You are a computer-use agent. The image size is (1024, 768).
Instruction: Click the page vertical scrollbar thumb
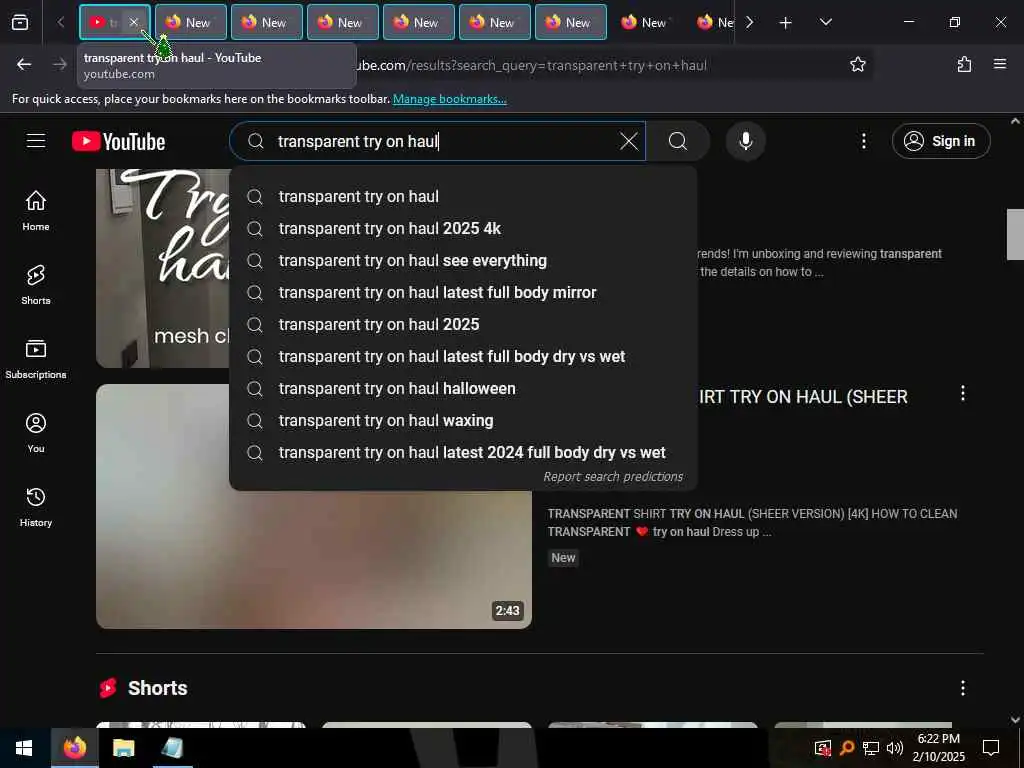click(1015, 234)
